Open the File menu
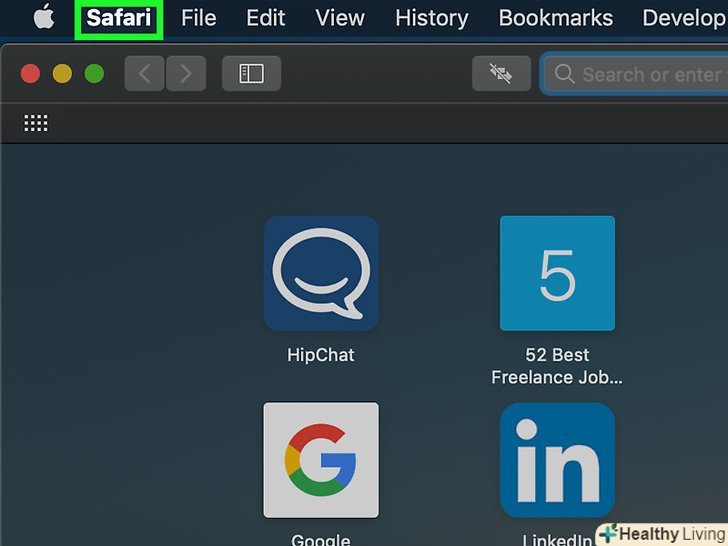This screenshot has width=728, height=546. (x=199, y=18)
